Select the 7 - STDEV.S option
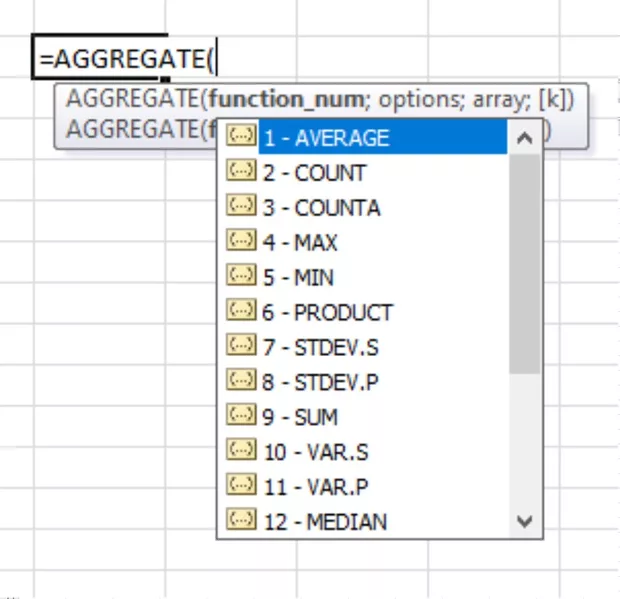620x599 pixels. [320, 347]
